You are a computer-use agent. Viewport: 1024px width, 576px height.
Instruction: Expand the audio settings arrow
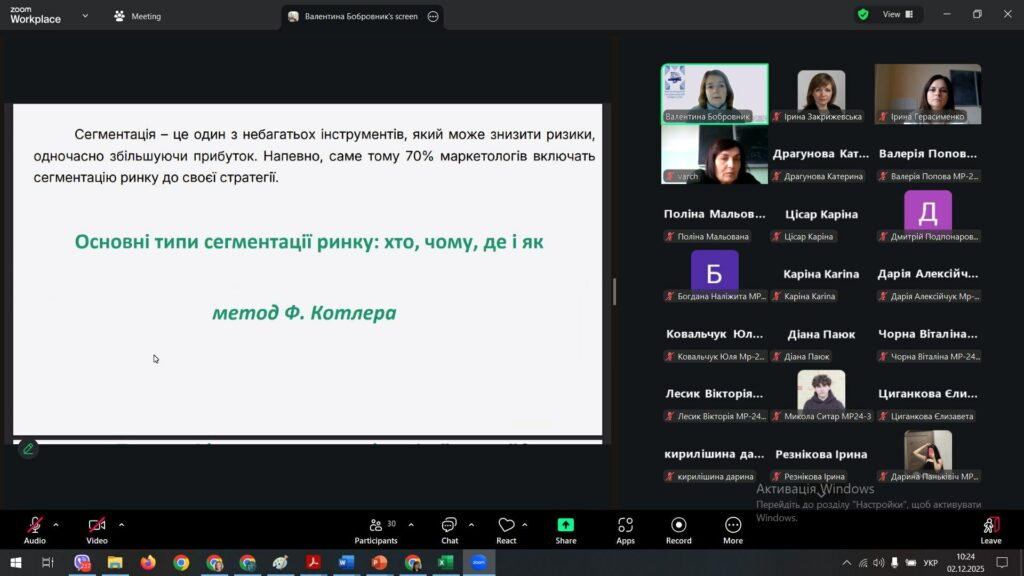[x=56, y=524]
